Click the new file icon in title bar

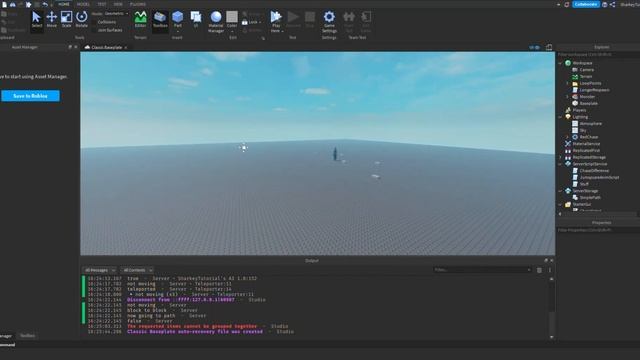point(4,4)
